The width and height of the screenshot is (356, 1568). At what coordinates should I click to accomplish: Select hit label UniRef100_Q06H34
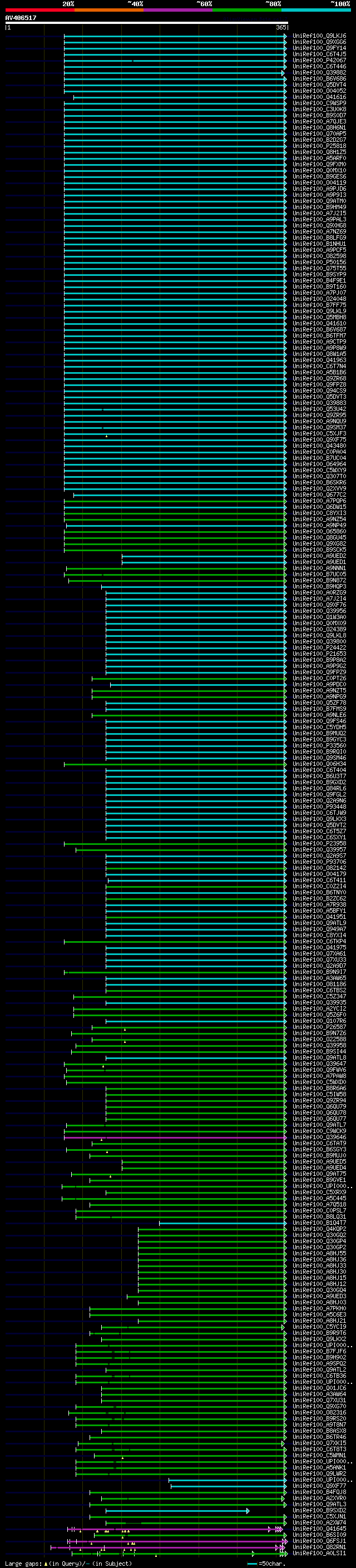319,764
